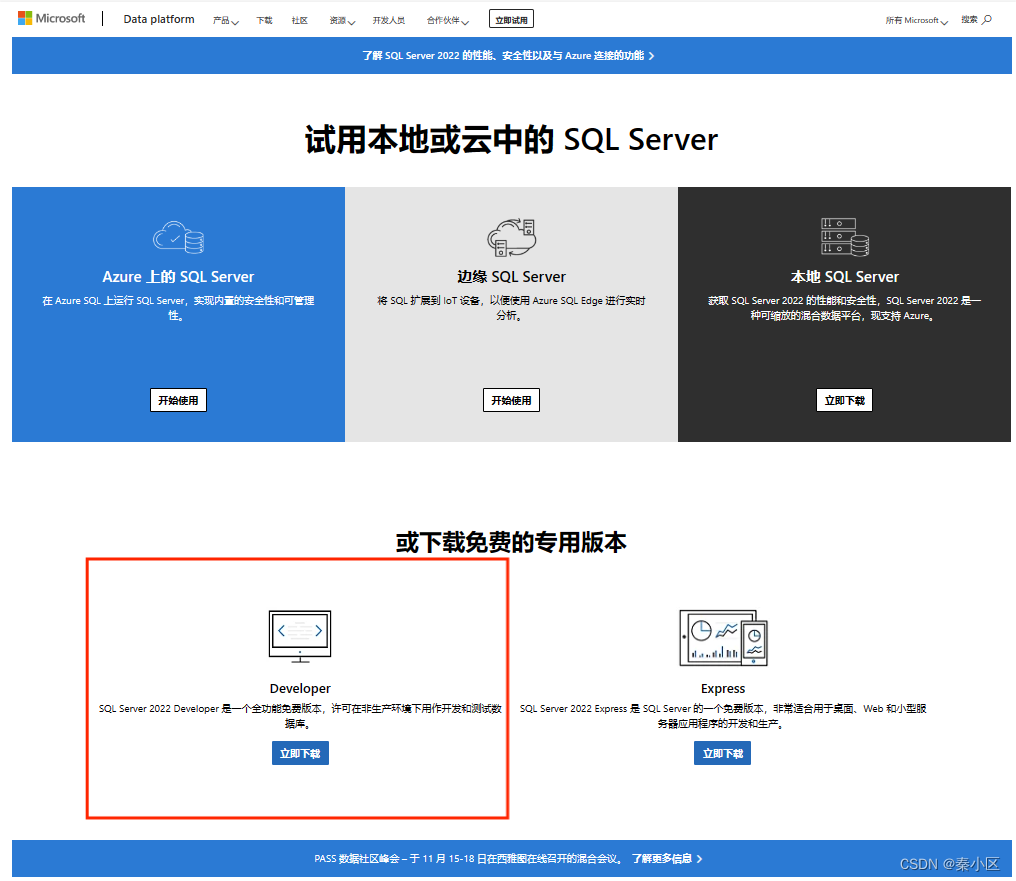
Task: Click the 试用本地或云中的 SQL Server headline
Action: pyautogui.click(x=511, y=139)
